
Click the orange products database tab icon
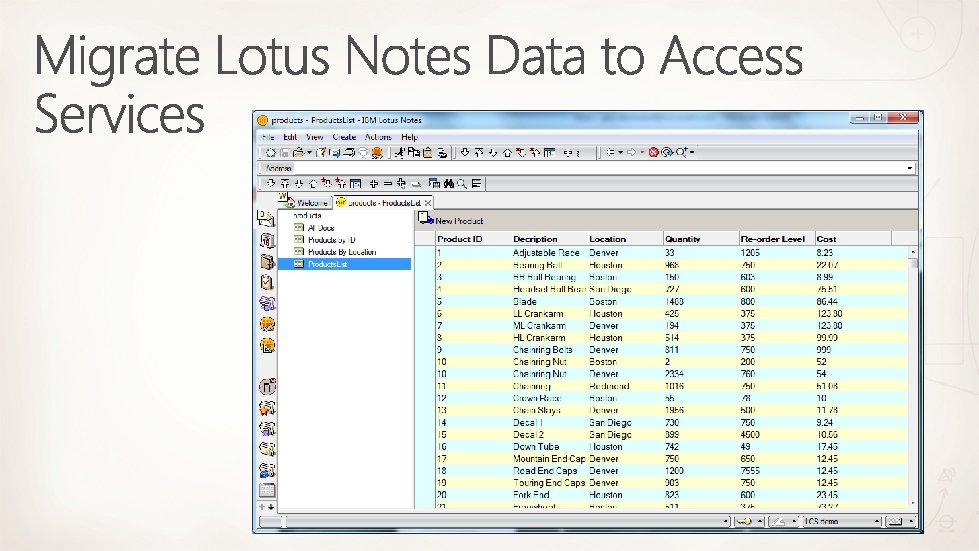point(340,202)
